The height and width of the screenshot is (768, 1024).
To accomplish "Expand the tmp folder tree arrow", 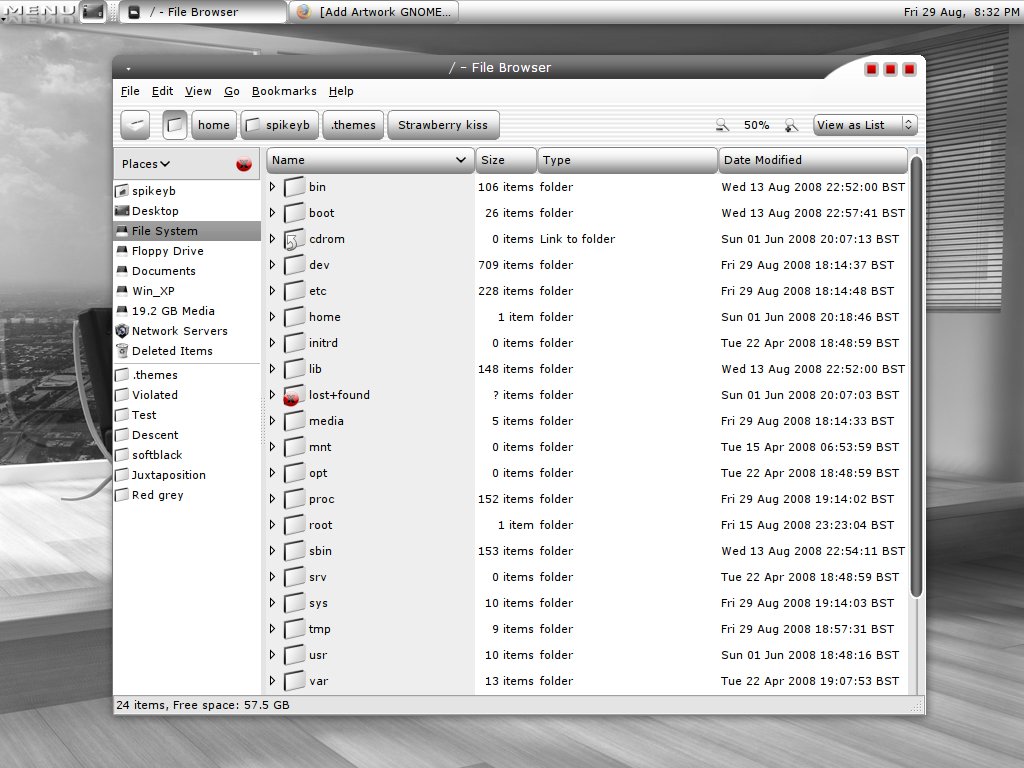I will pyautogui.click(x=272, y=629).
